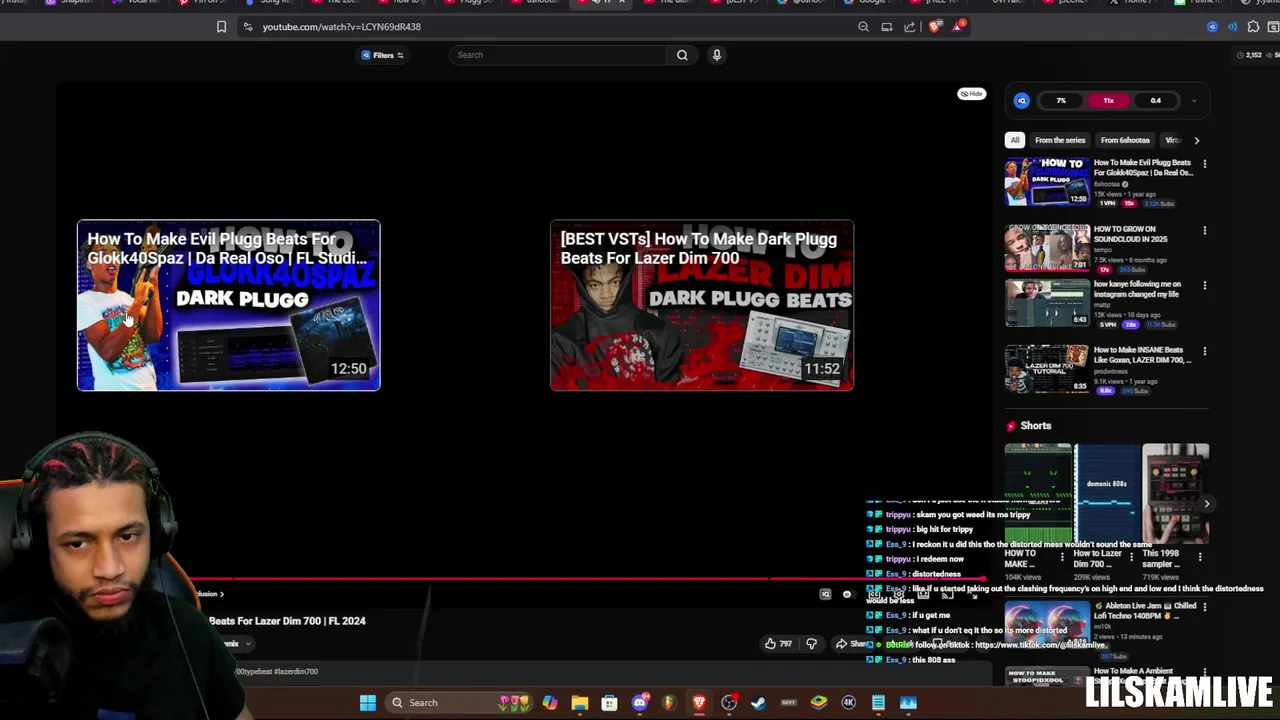Open options for kanye instagram video
Image resolution: width=1280 pixels, height=720 pixels.
(x=1204, y=285)
